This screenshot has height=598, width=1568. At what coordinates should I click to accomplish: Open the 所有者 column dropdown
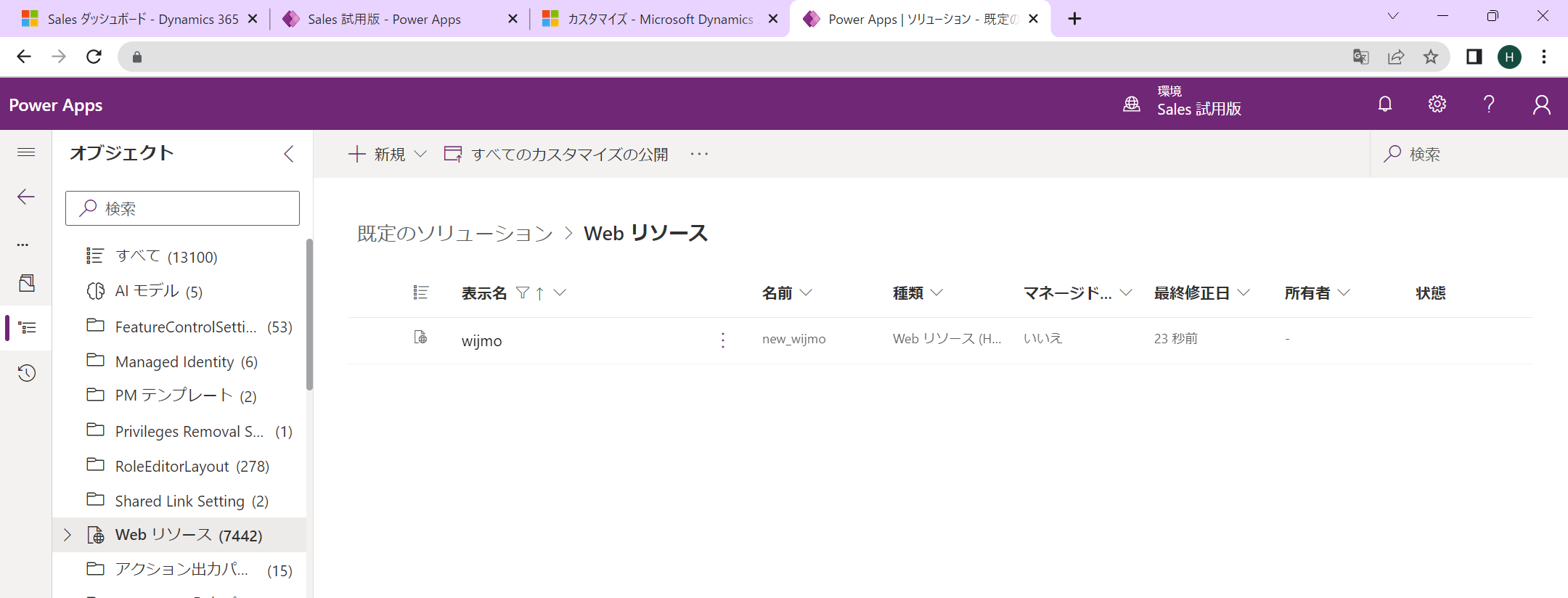point(1344,292)
